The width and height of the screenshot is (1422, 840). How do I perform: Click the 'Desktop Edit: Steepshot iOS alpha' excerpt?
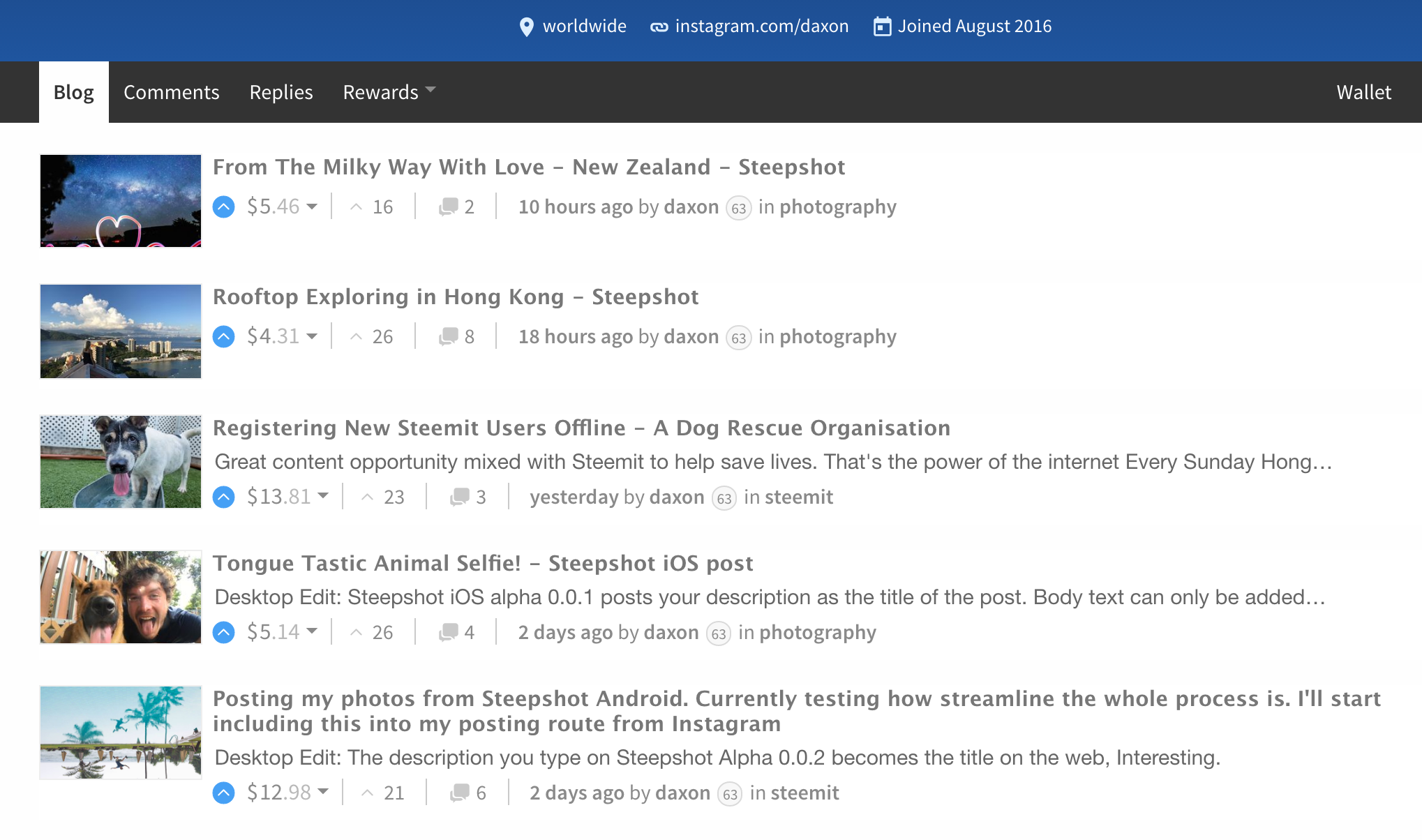(x=770, y=597)
